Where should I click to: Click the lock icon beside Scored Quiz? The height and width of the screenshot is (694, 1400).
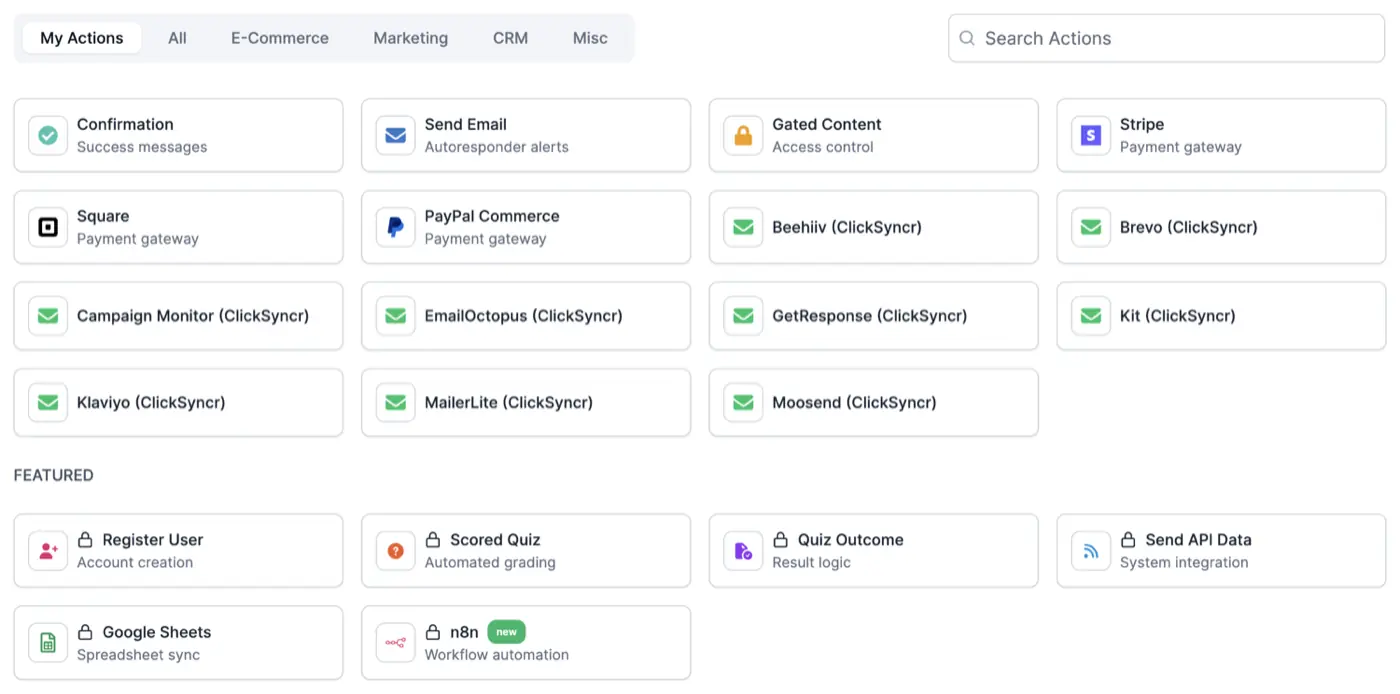433,539
